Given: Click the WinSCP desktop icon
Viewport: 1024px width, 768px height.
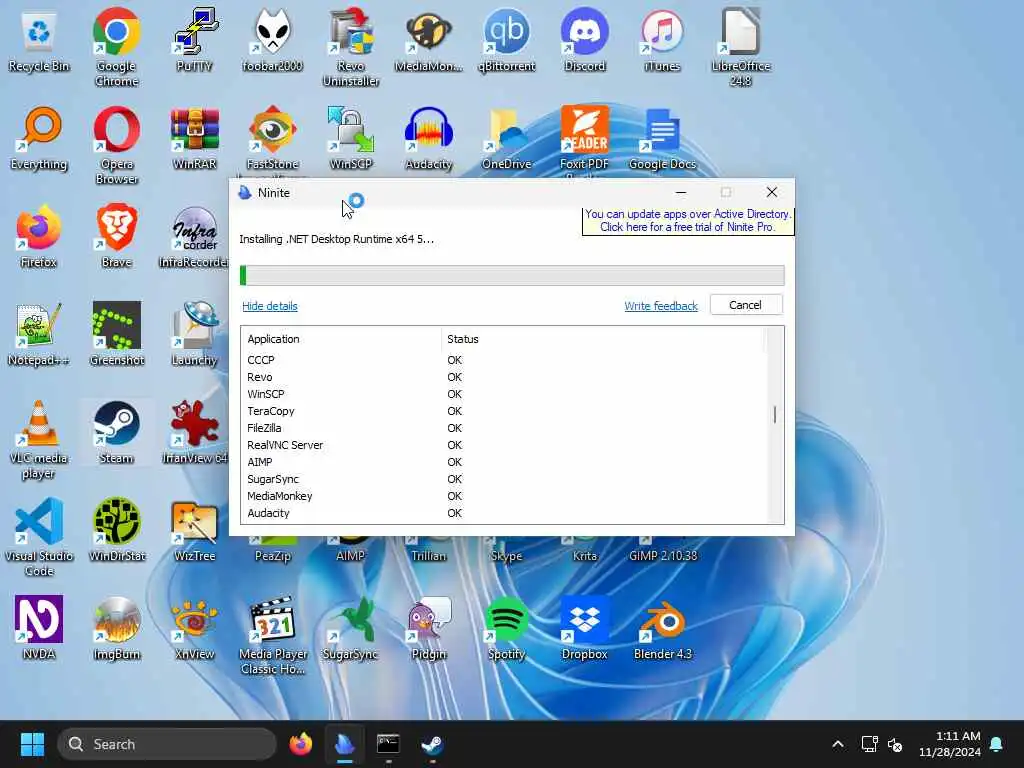Looking at the screenshot, I should pyautogui.click(x=351, y=138).
